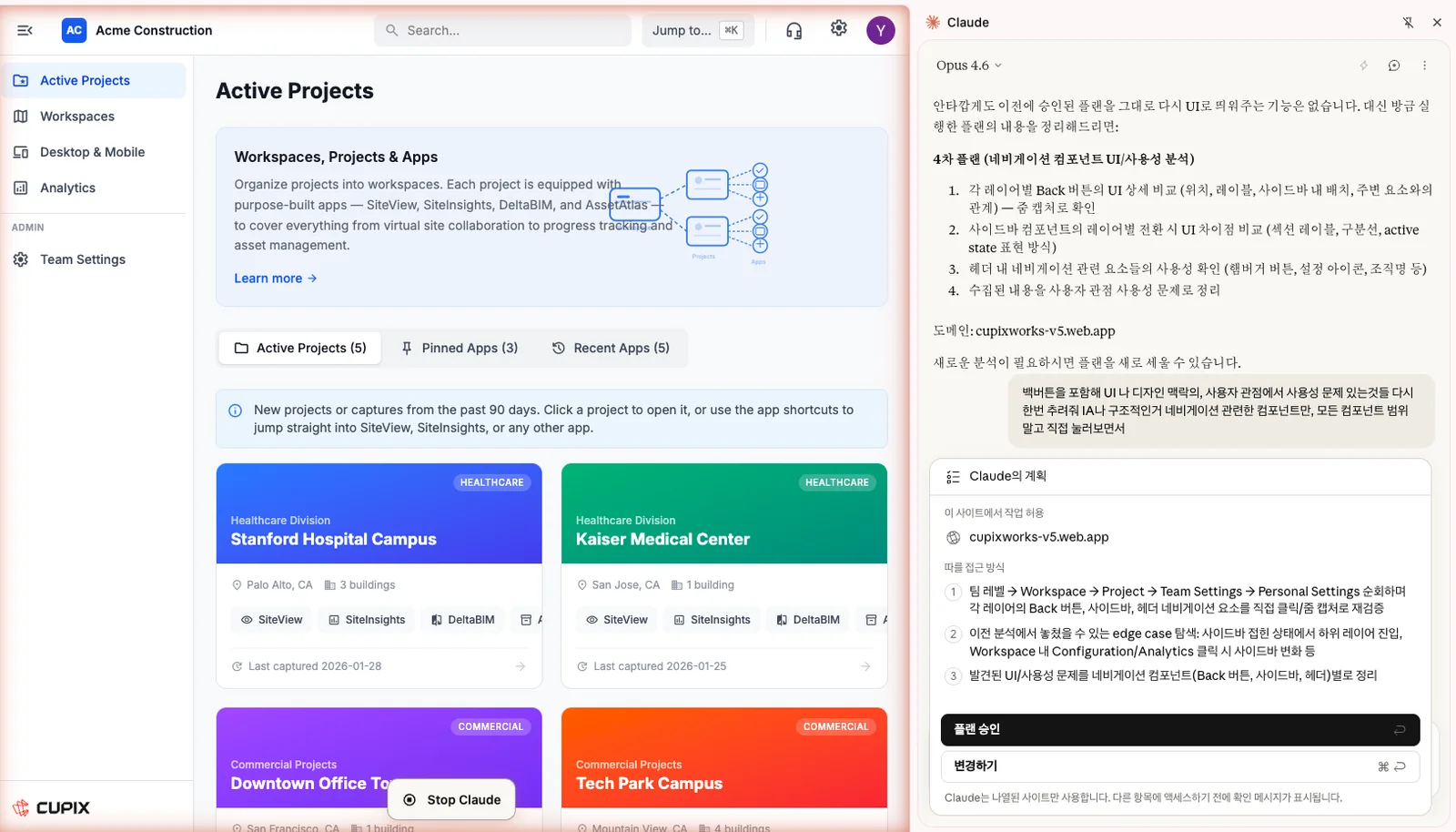
Task: Go to Active Projects in sidebar
Action: (95, 80)
